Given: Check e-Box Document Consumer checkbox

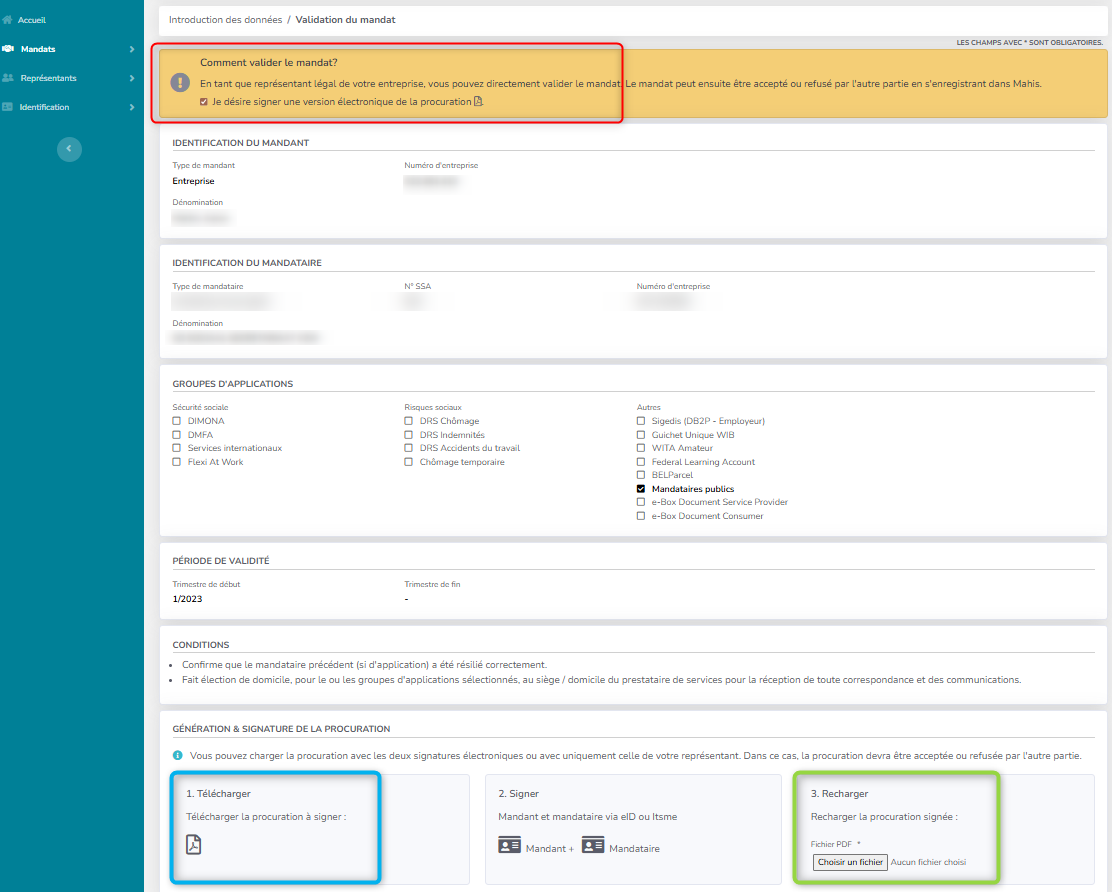Looking at the screenshot, I should pyautogui.click(x=641, y=516).
